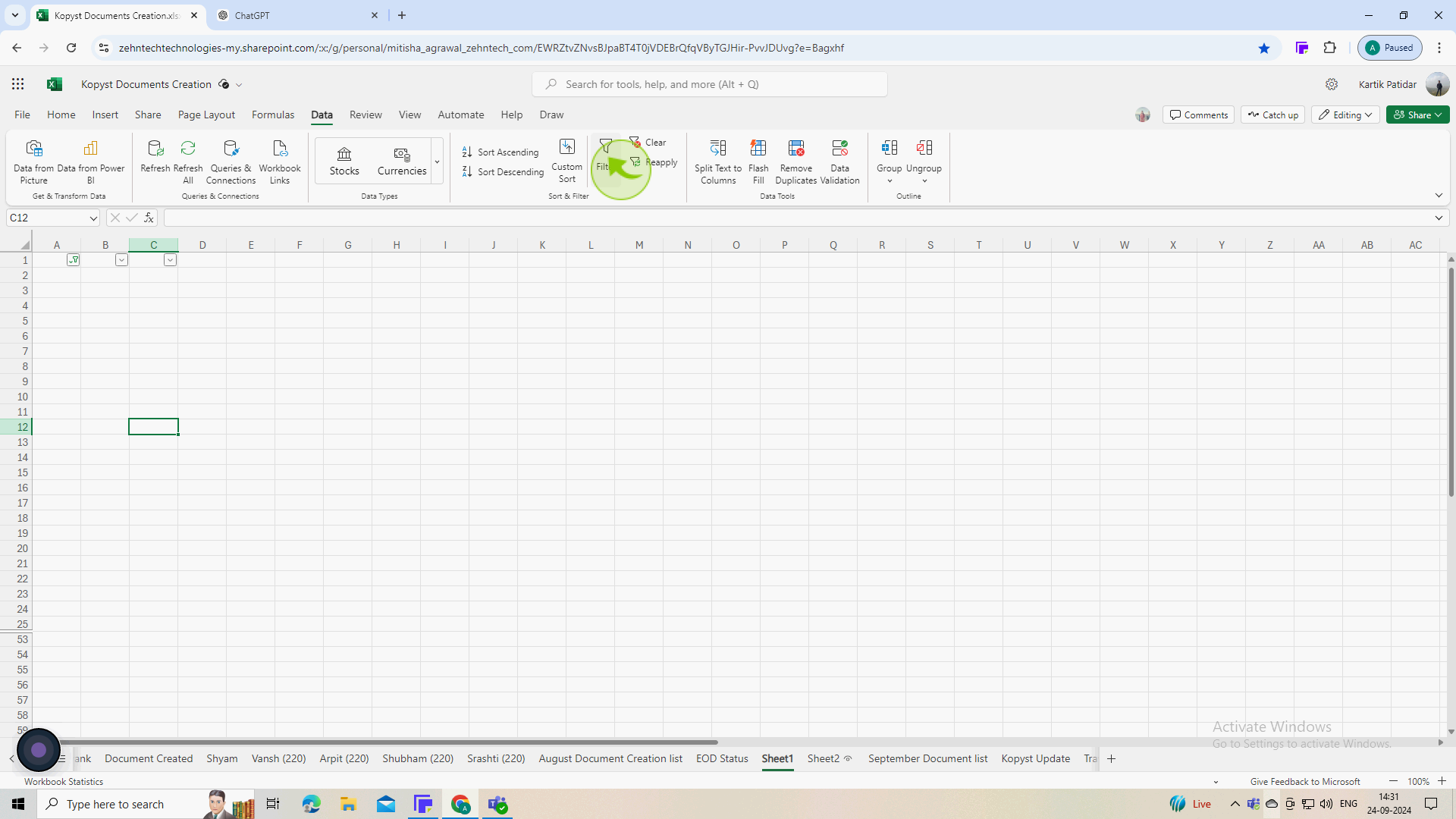Click Split Text to Columns
The height and width of the screenshot is (819, 1456).
coord(718,162)
